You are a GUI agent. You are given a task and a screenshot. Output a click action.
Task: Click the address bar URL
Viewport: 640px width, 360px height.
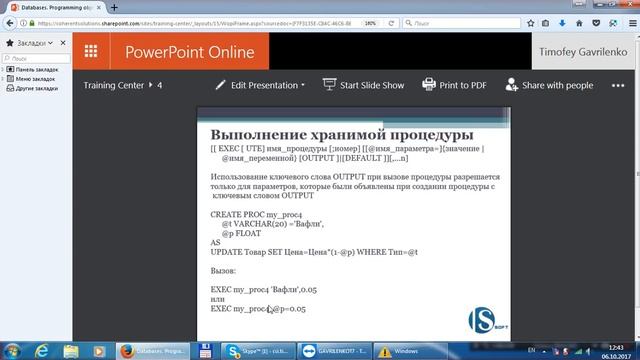pyautogui.click(x=194, y=24)
